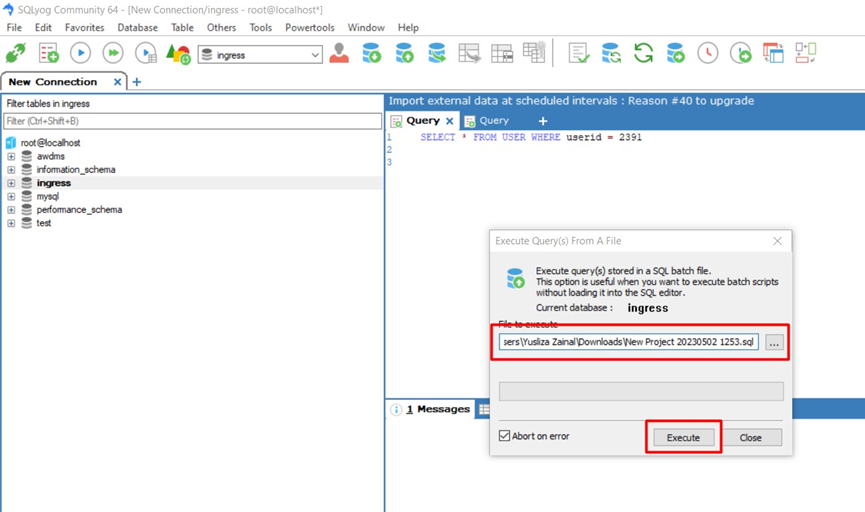The width and height of the screenshot is (865, 512).
Task: Select the New Connection tab
Action: 53,82
